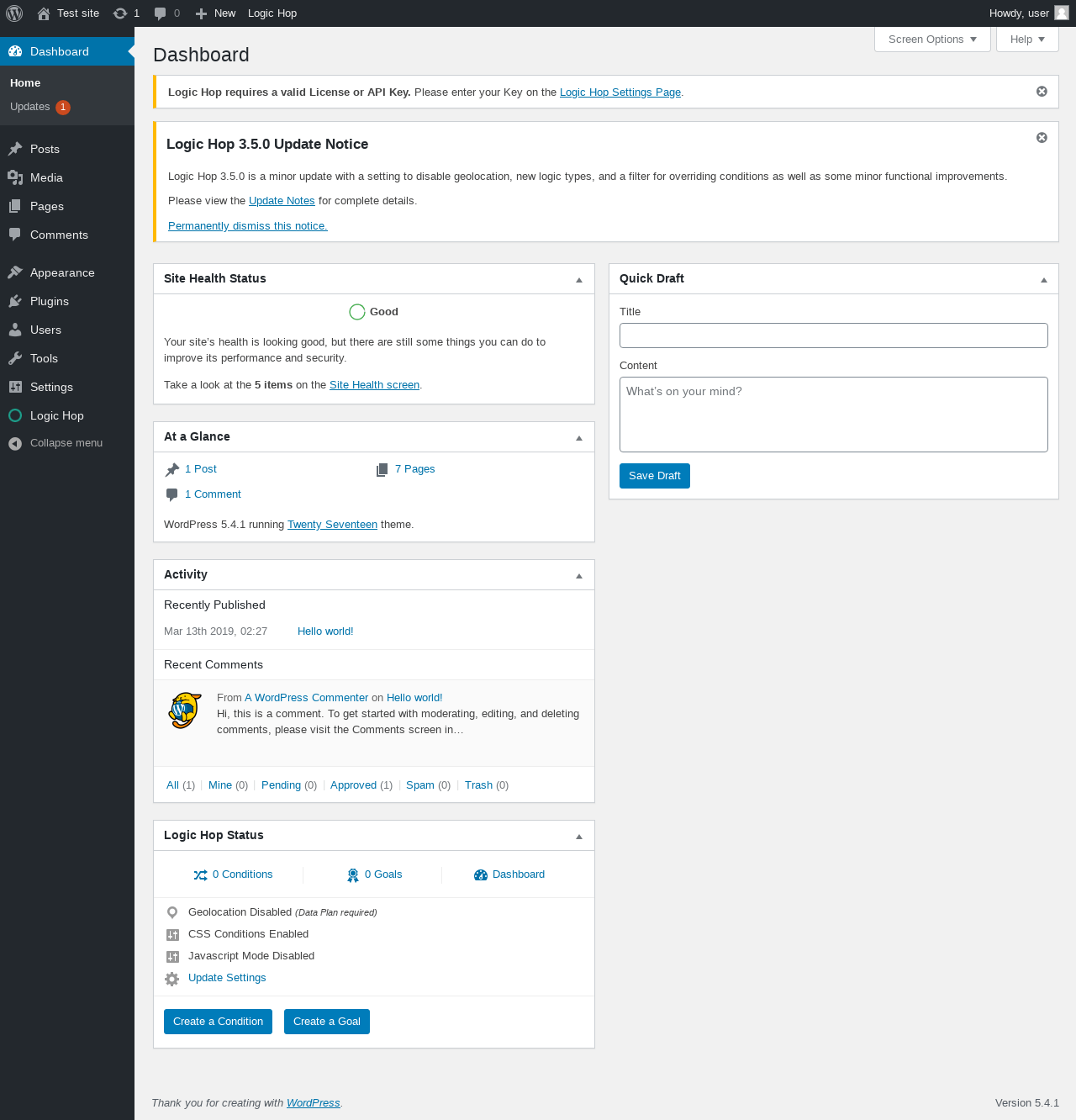1076x1120 pixels.
Task: Dismiss the Logic Hop license key notice
Action: (x=1042, y=92)
